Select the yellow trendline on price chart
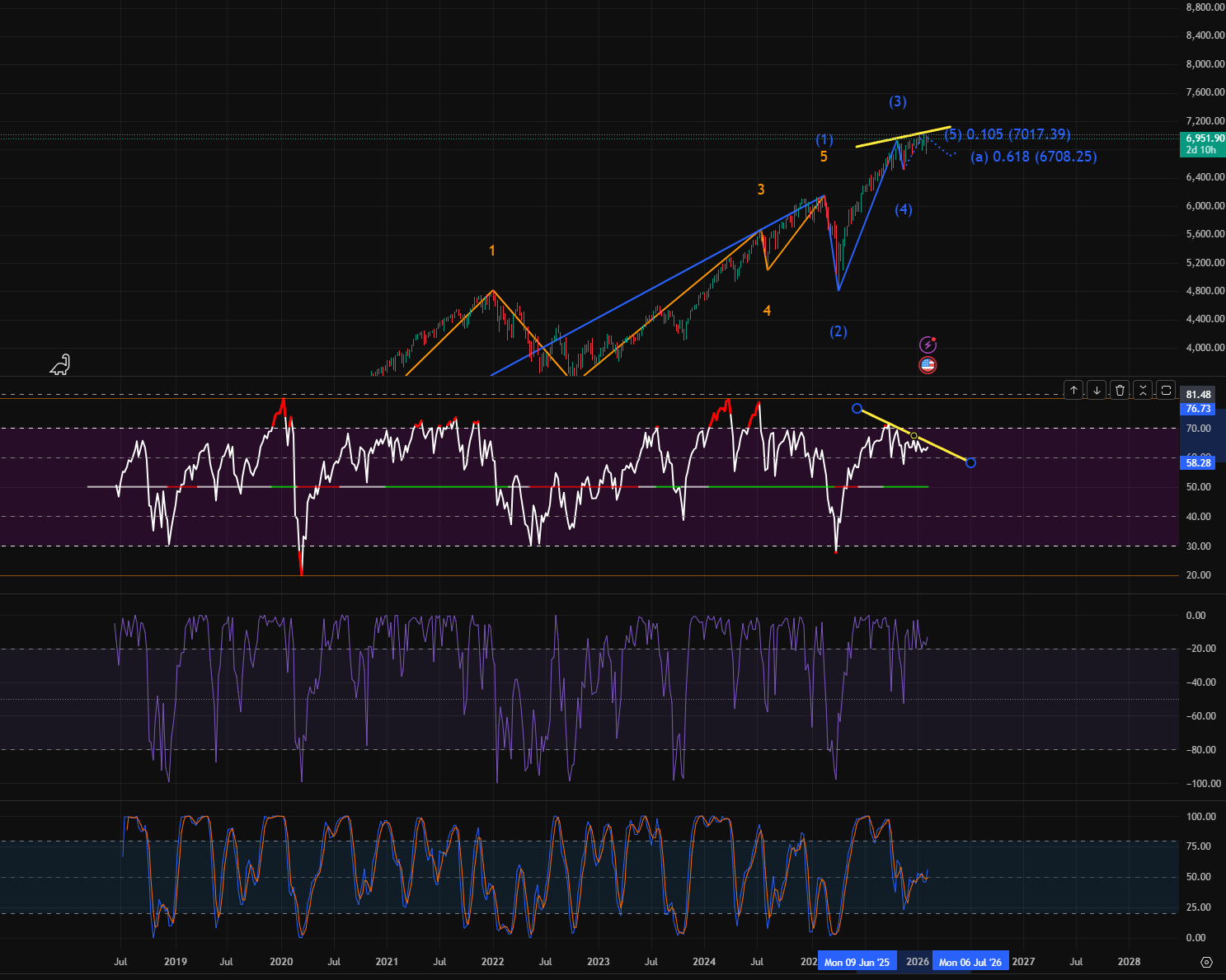Image resolution: width=1226 pixels, height=980 pixels. click(903, 137)
